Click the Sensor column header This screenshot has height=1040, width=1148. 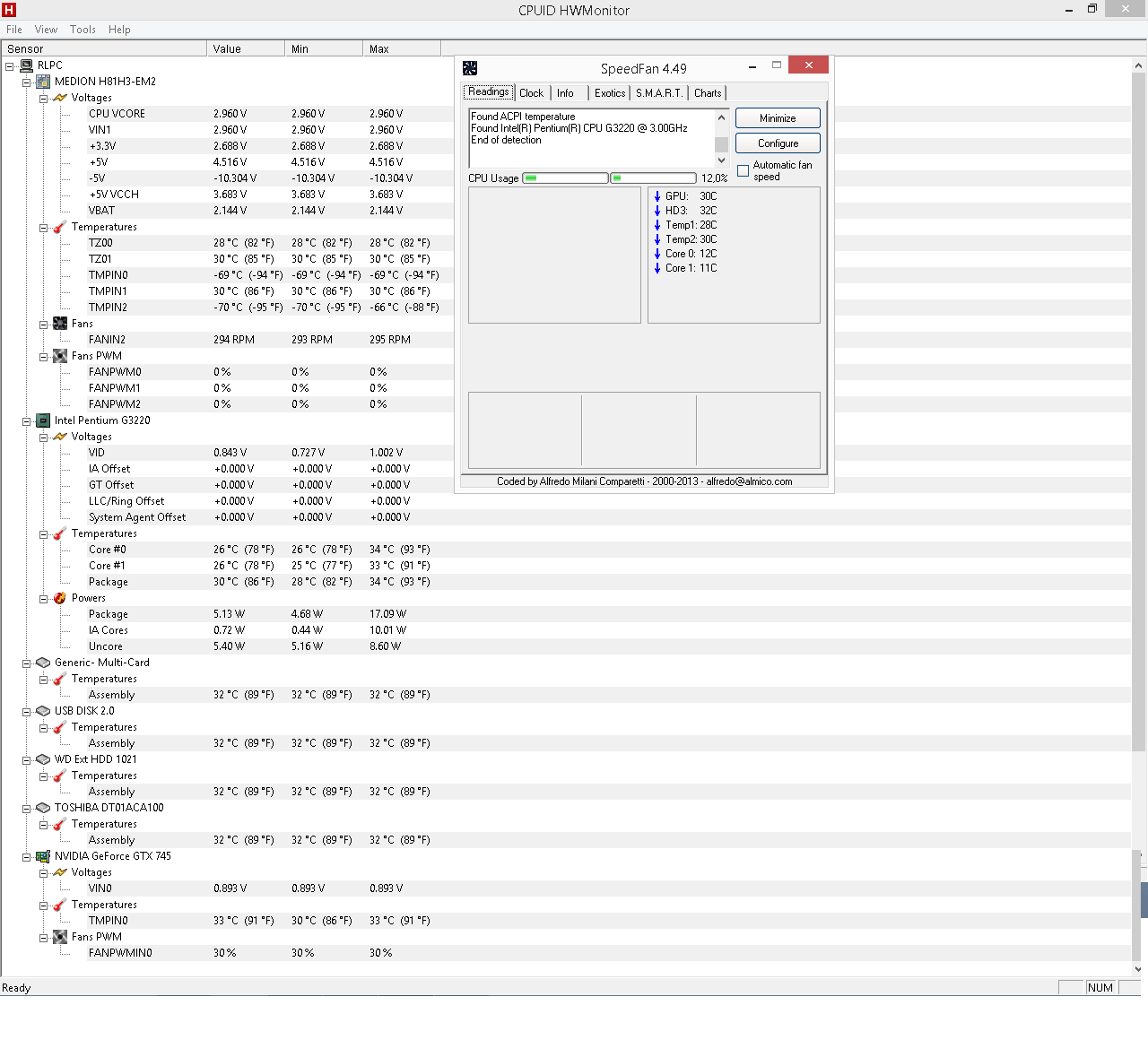coord(103,48)
